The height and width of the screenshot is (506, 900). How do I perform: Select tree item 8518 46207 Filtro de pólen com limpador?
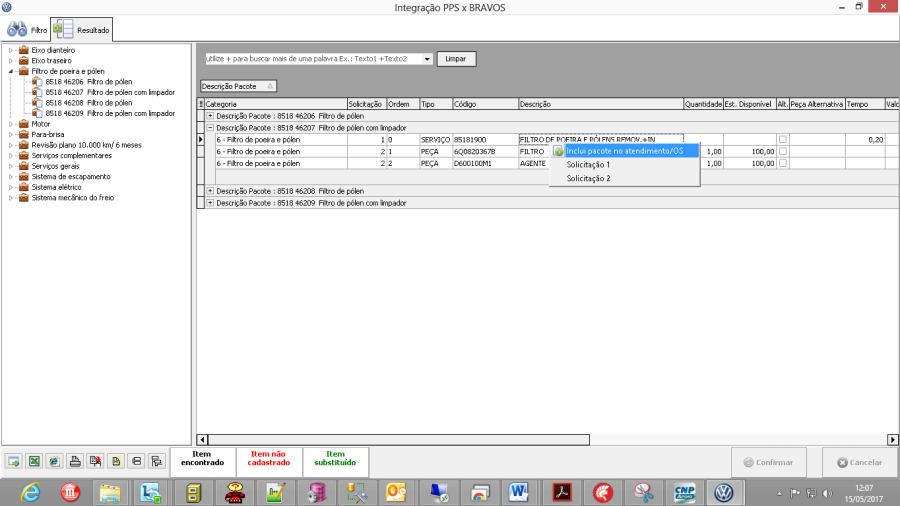point(110,92)
